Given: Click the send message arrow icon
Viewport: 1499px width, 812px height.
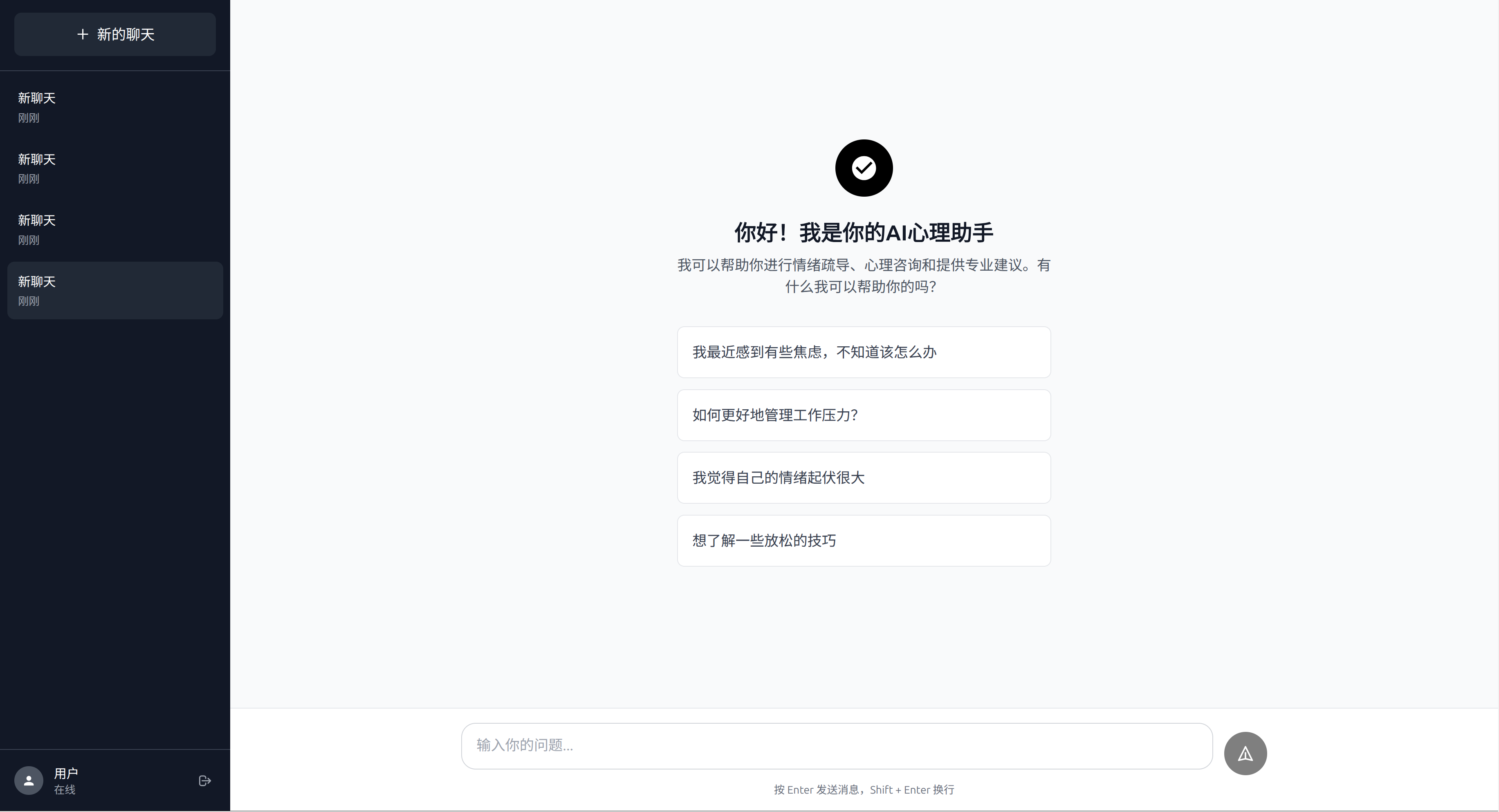Looking at the screenshot, I should pyautogui.click(x=1245, y=753).
